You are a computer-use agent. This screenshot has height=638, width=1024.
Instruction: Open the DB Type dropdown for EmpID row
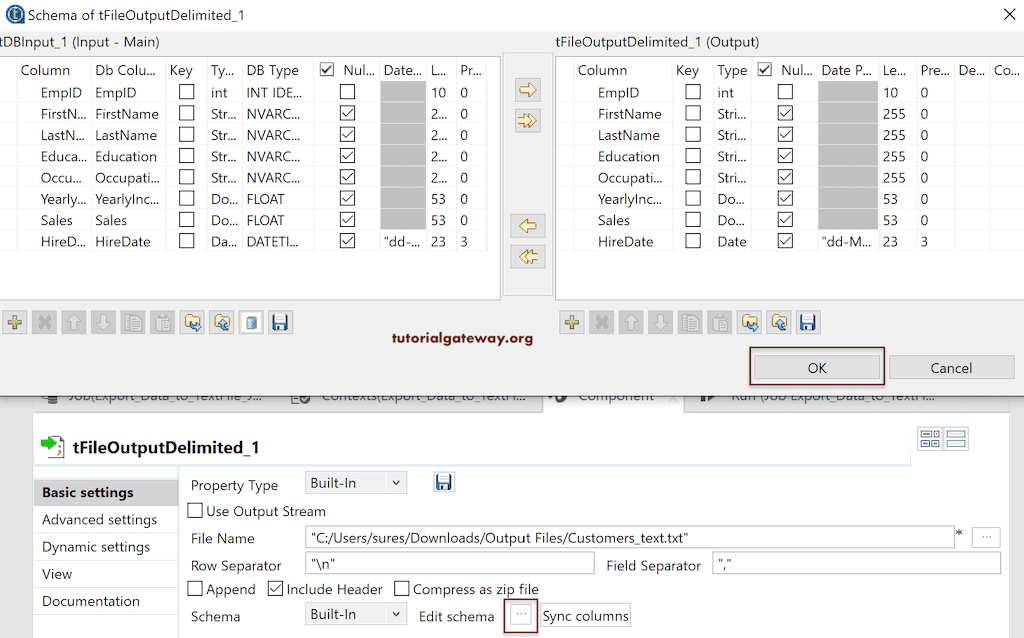point(274,92)
